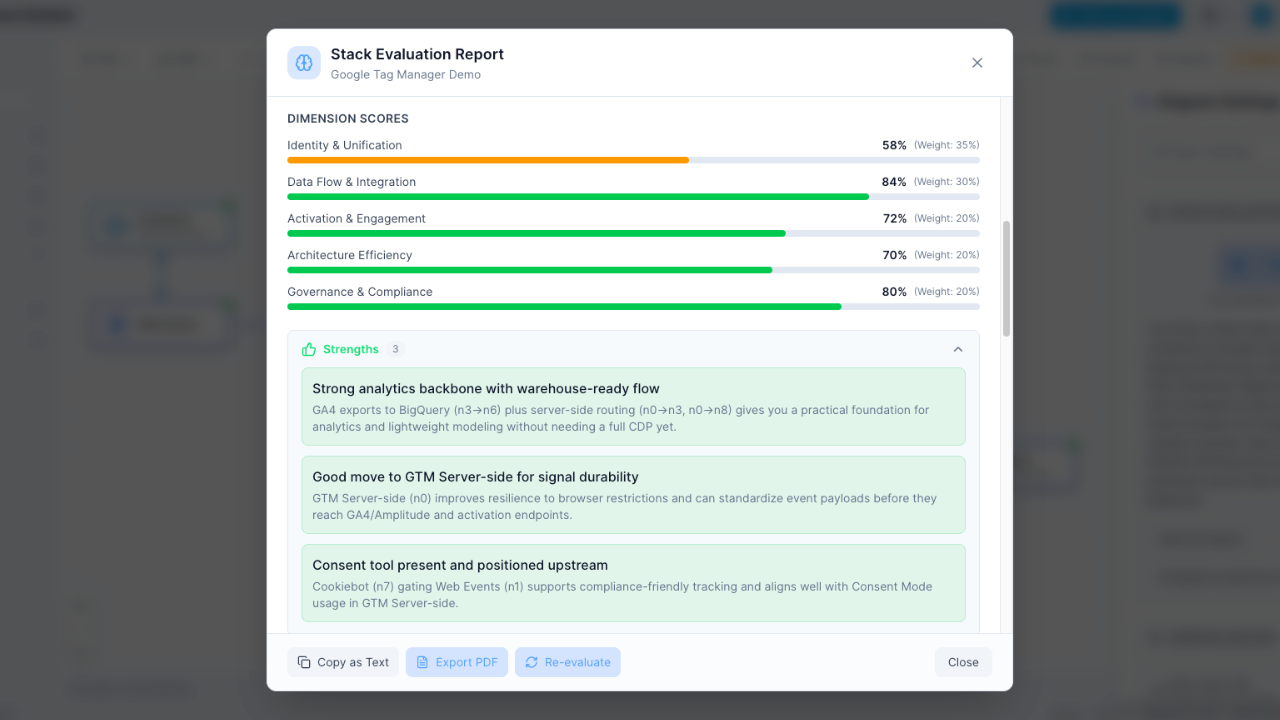
Task: Click the thumbs-up icon beside Strengths
Action: [x=309, y=349]
